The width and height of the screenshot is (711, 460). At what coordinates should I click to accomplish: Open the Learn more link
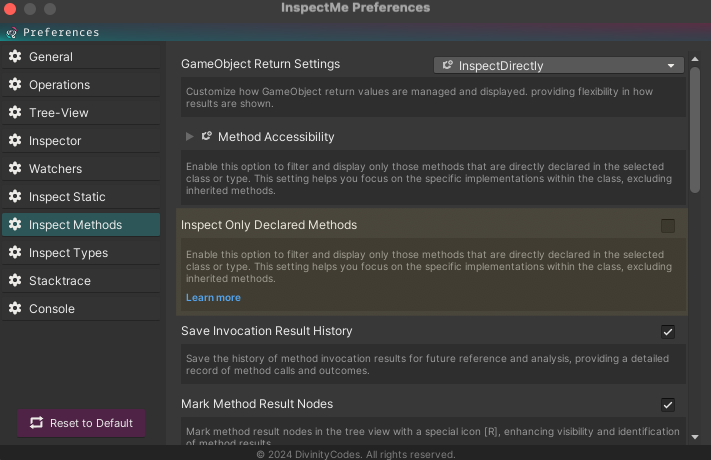(213, 298)
